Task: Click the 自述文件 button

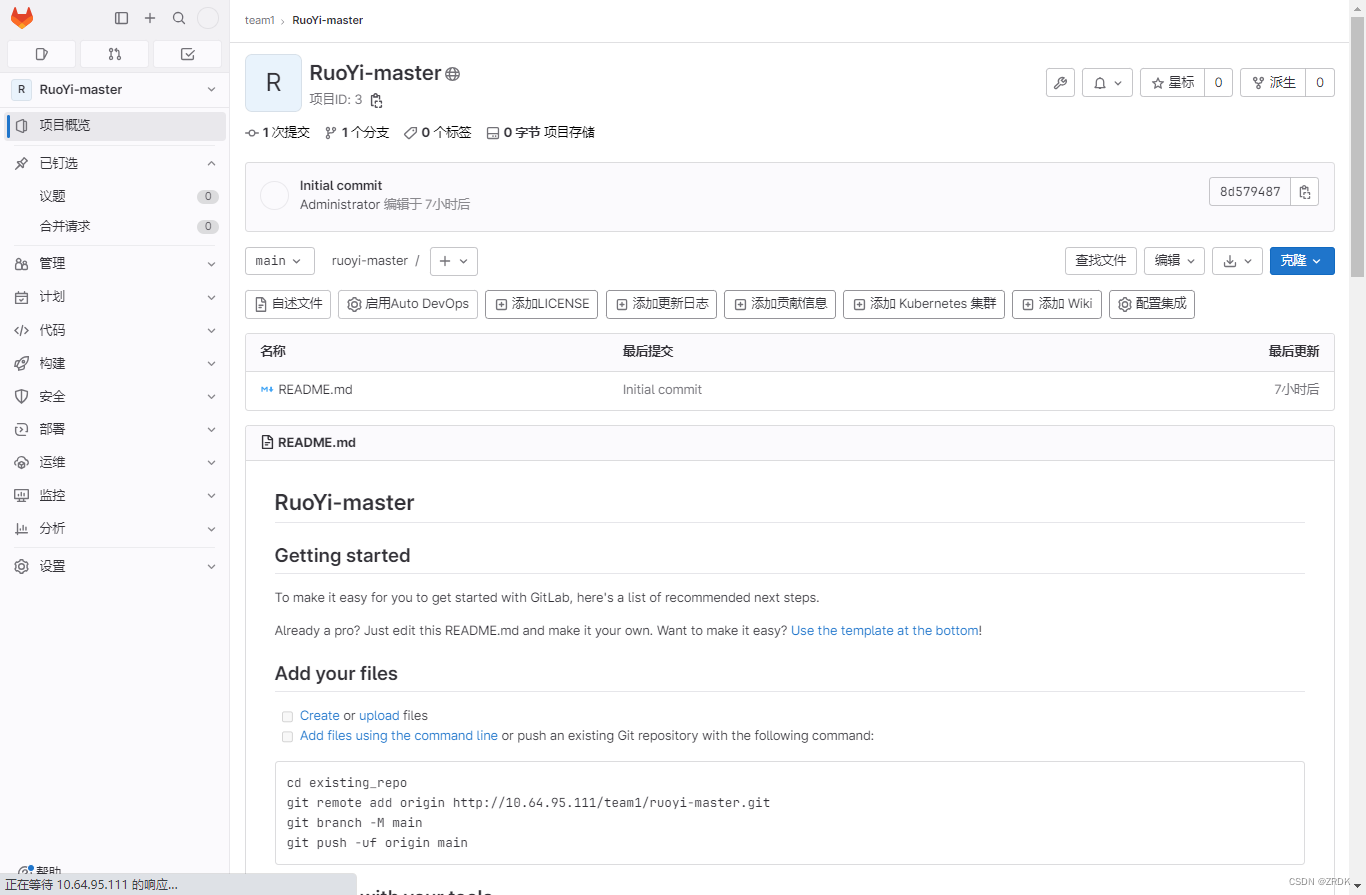Action: coord(288,304)
